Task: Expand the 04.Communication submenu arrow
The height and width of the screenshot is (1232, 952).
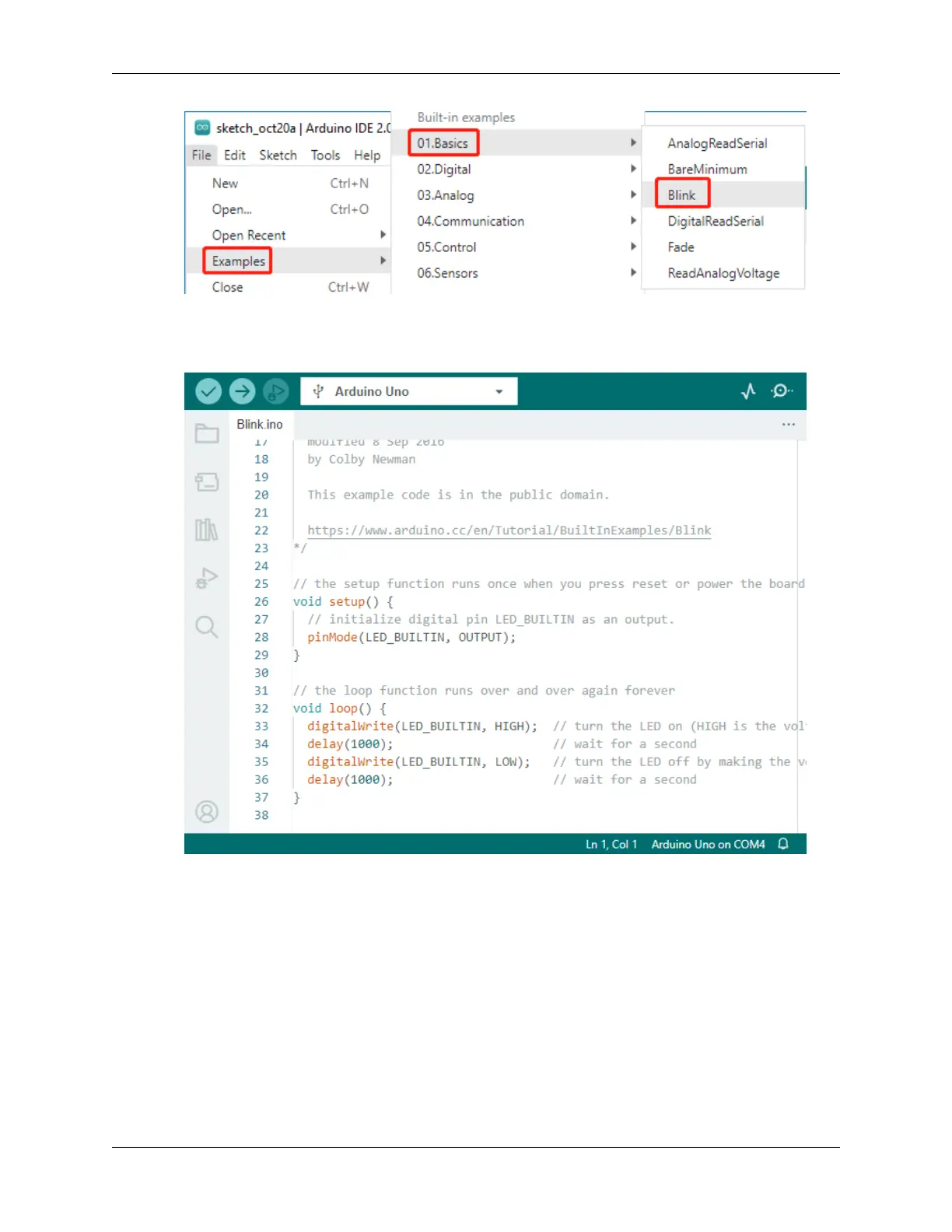Action: click(x=633, y=220)
